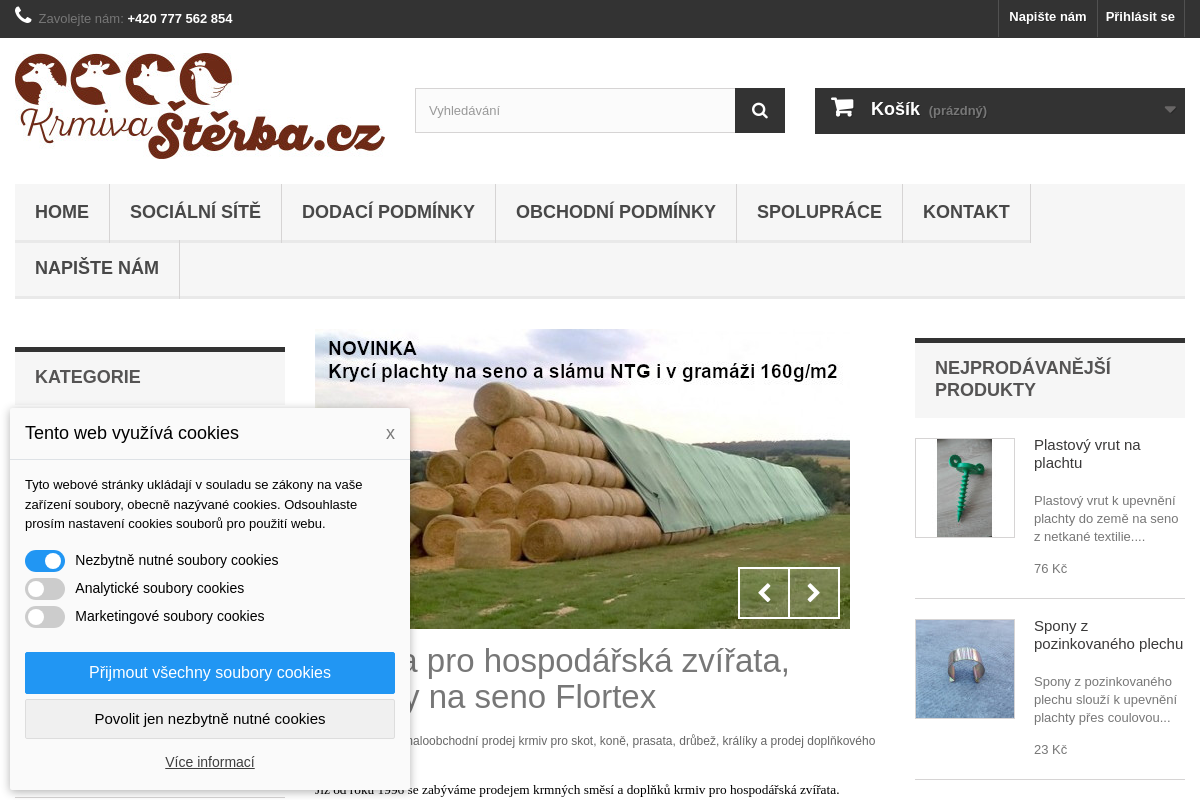The height and width of the screenshot is (800, 1200).
Task: Toggle off 'Nezbytně nutné soubory cookies'
Action: [44, 560]
